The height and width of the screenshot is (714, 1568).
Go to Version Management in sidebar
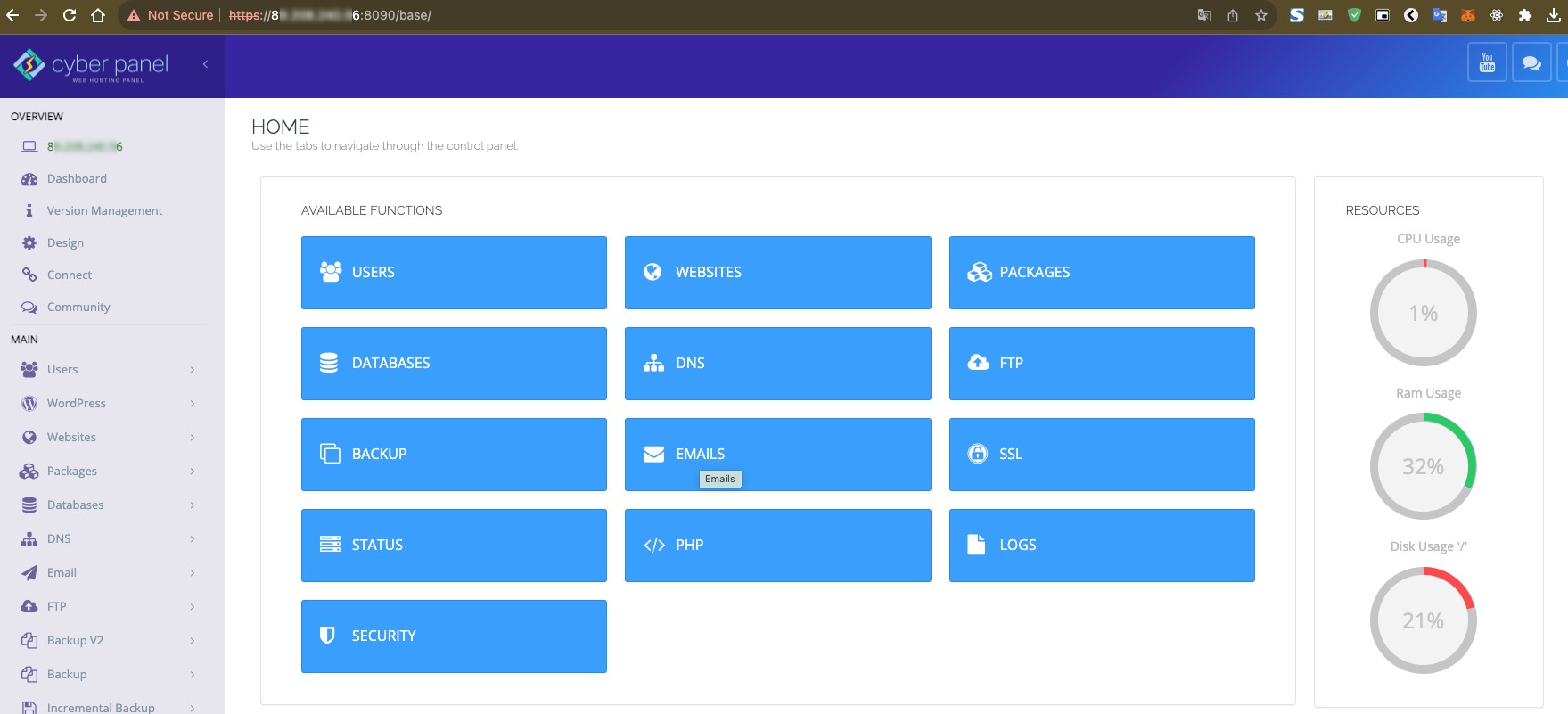[104, 211]
